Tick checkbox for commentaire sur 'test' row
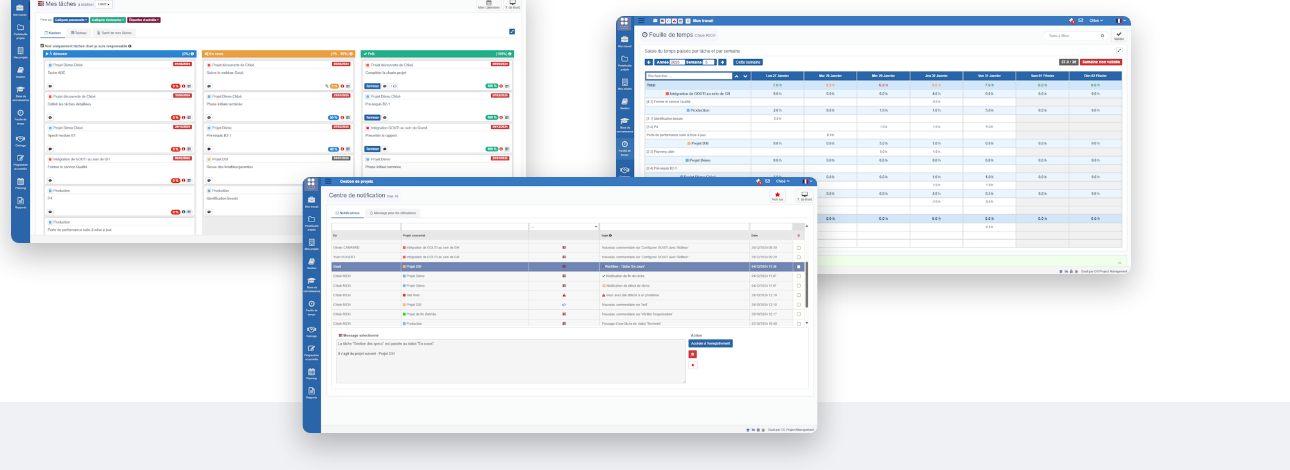Screen dimensions: 1290x470 (798, 305)
